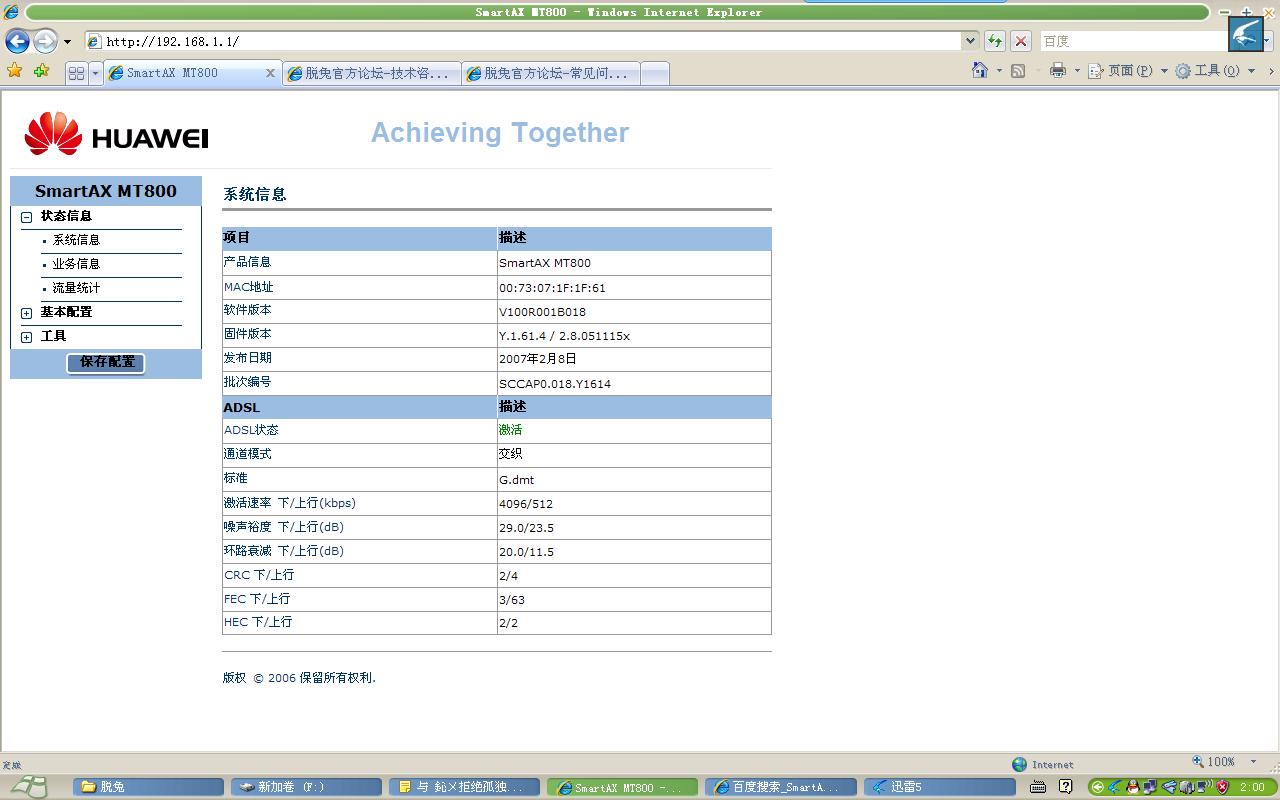Refresh the page with the green arrows icon
The width and height of the screenshot is (1280, 800).
point(995,41)
